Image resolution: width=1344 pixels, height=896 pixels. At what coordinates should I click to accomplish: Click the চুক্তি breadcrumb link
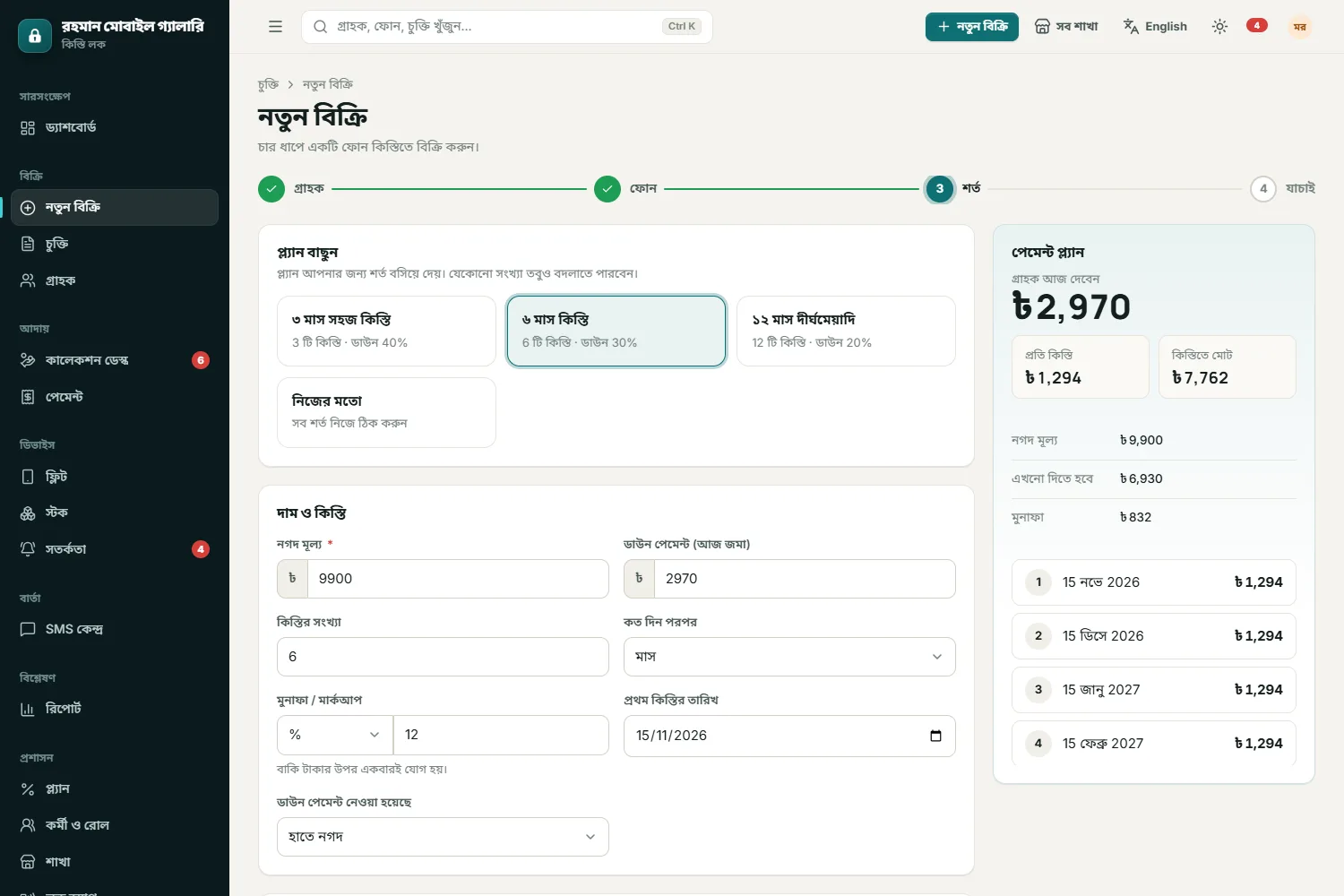tap(268, 84)
